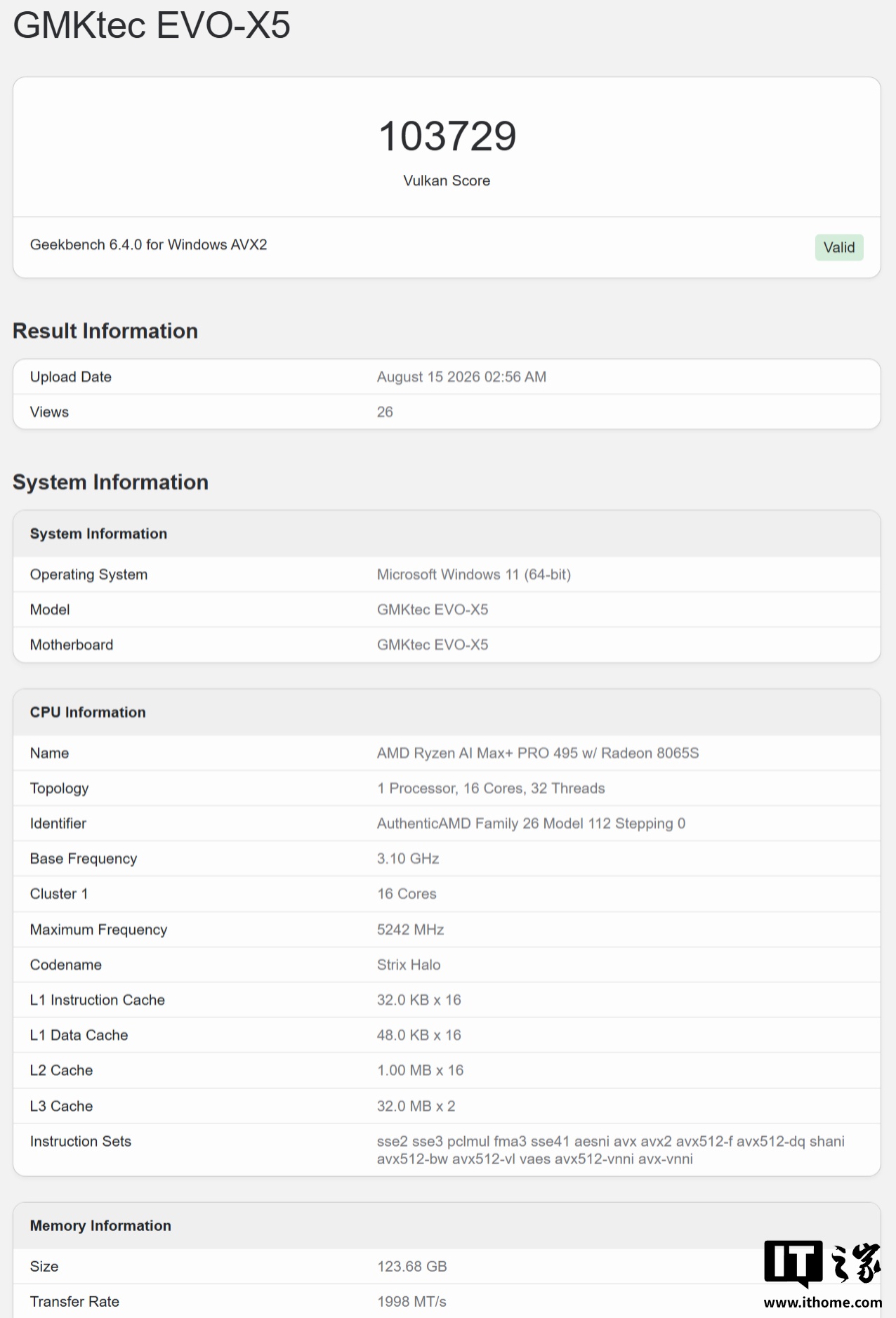Click the System Information table header

pos(447,534)
